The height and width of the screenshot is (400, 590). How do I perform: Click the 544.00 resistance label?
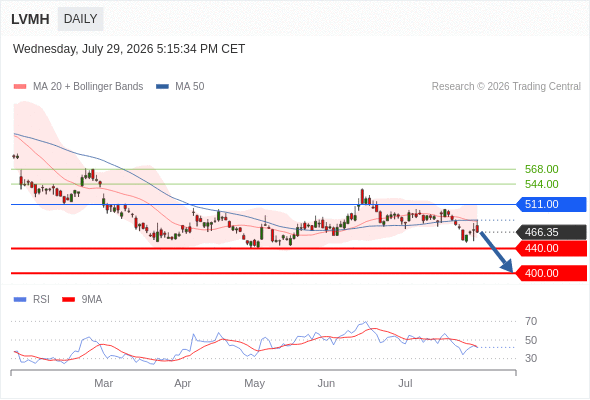(541, 184)
